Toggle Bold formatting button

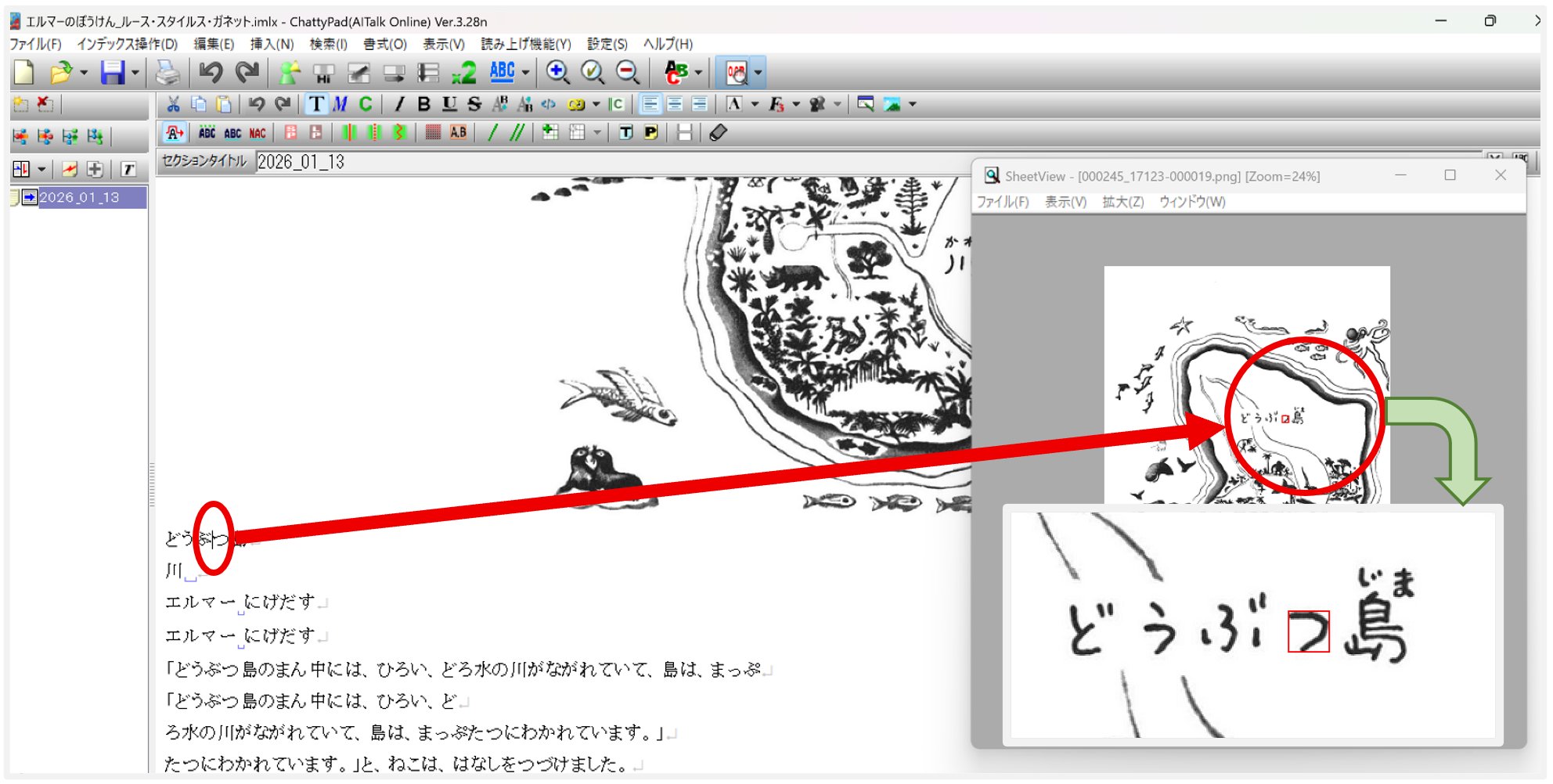pyautogui.click(x=423, y=104)
